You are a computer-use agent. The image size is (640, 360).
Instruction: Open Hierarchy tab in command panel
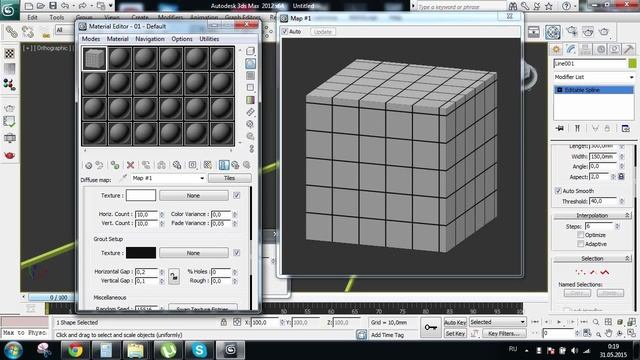(x=586, y=49)
